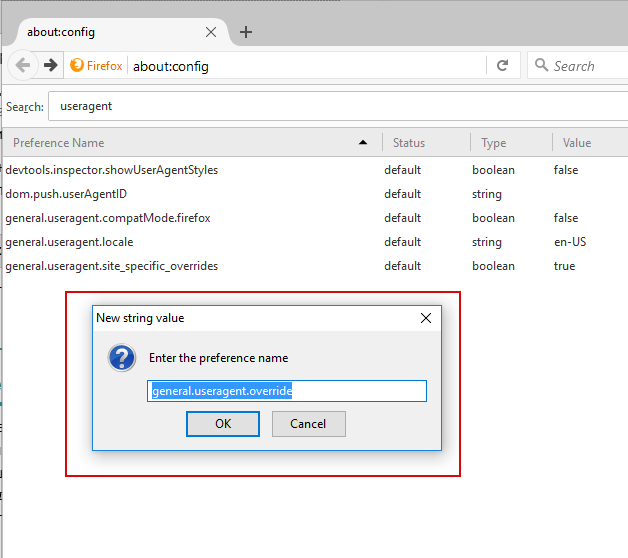Close the New string value dialog
The image size is (628, 558).
pos(426,318)
